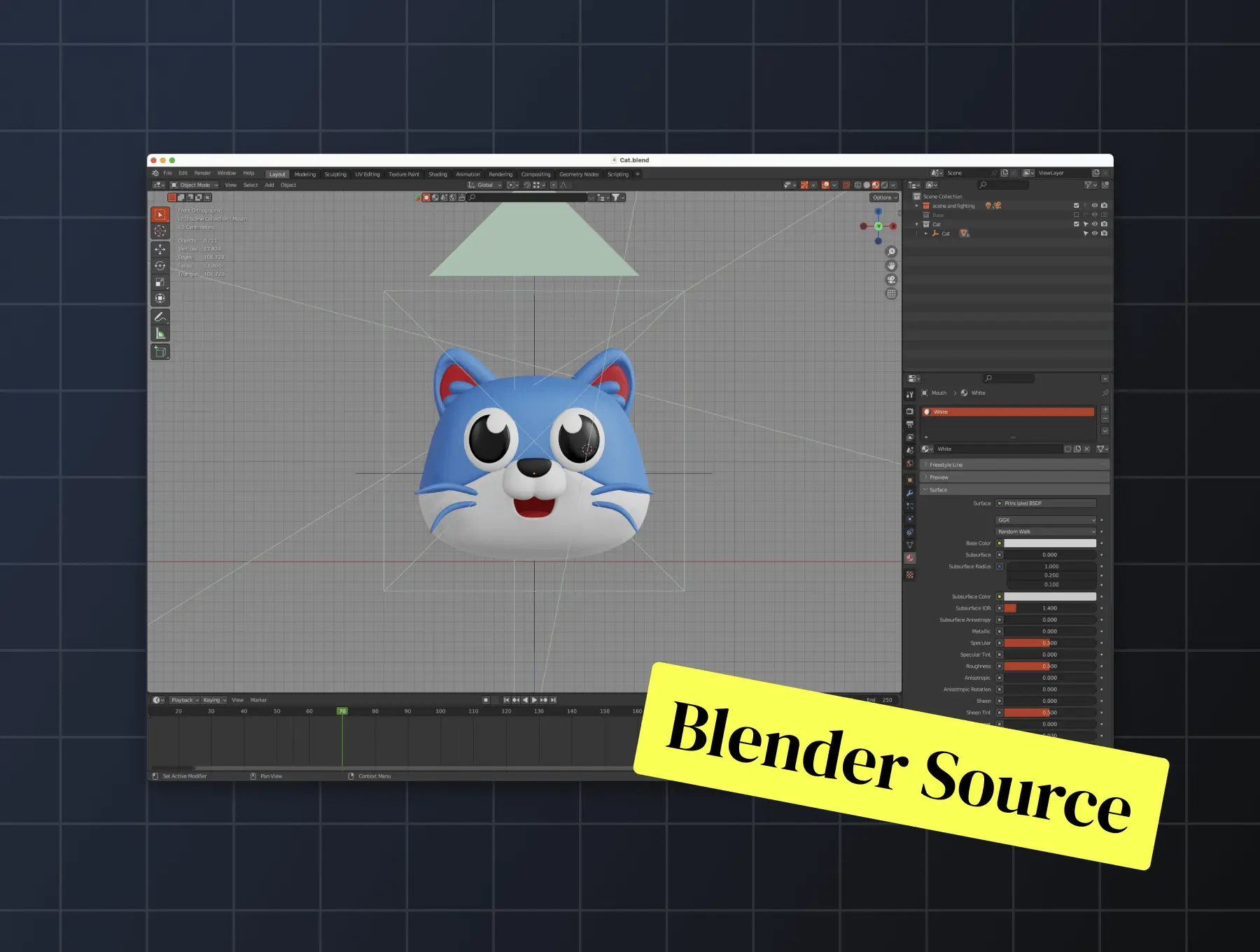Select the Move tool in the viewport toolbar
The width and height of the screenshot is (1260, 952).
(x=160, y=249)
